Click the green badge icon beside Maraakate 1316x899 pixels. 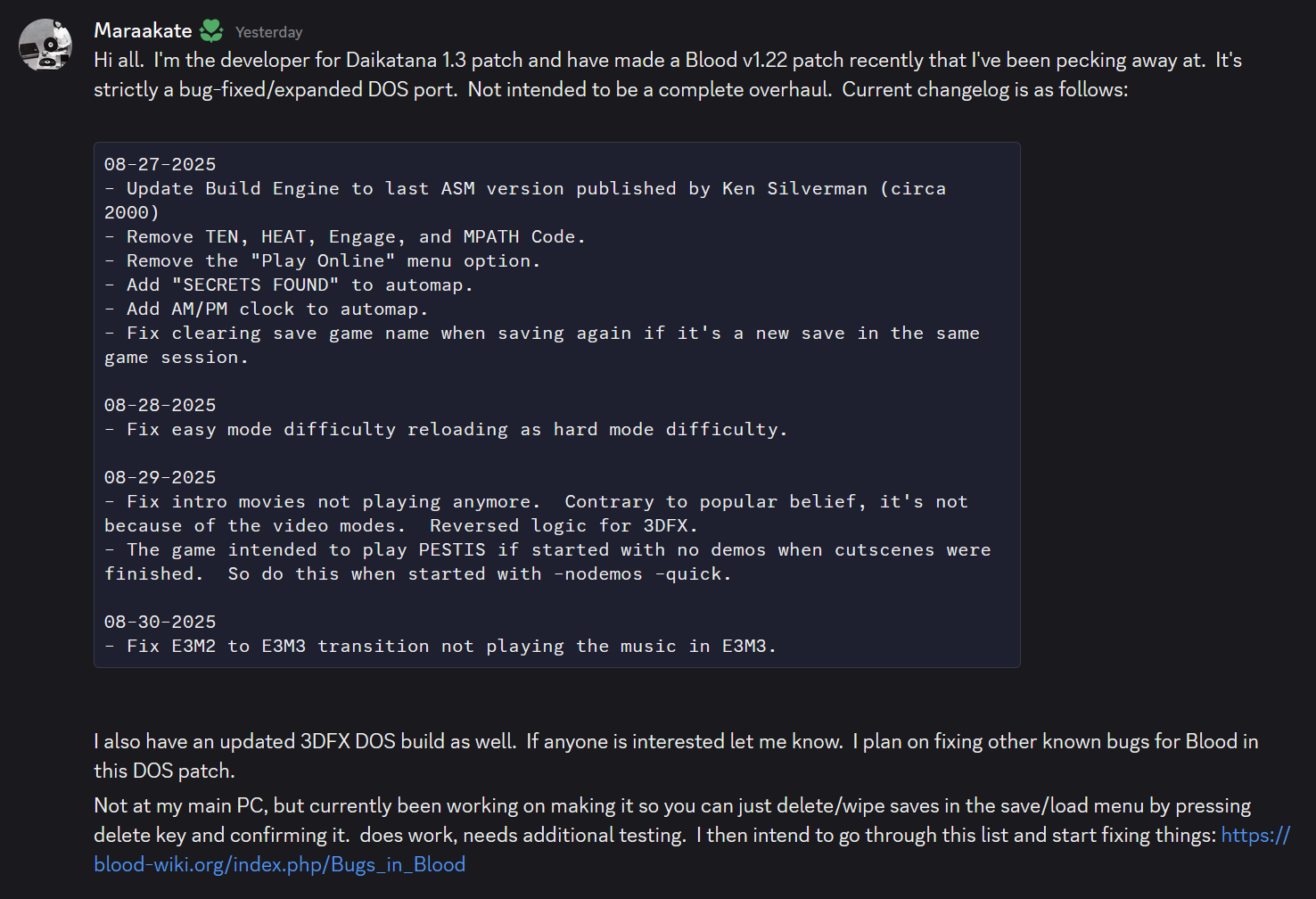tap(211, 31)
